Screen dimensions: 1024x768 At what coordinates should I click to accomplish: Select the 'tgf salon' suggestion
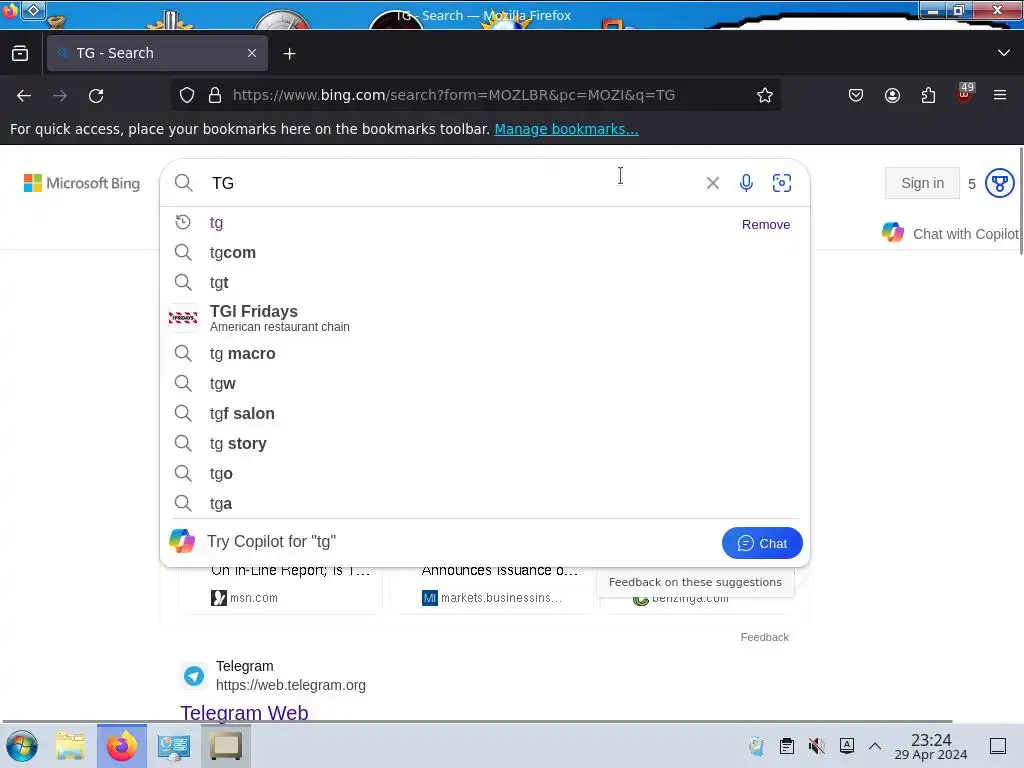point(485,413)
